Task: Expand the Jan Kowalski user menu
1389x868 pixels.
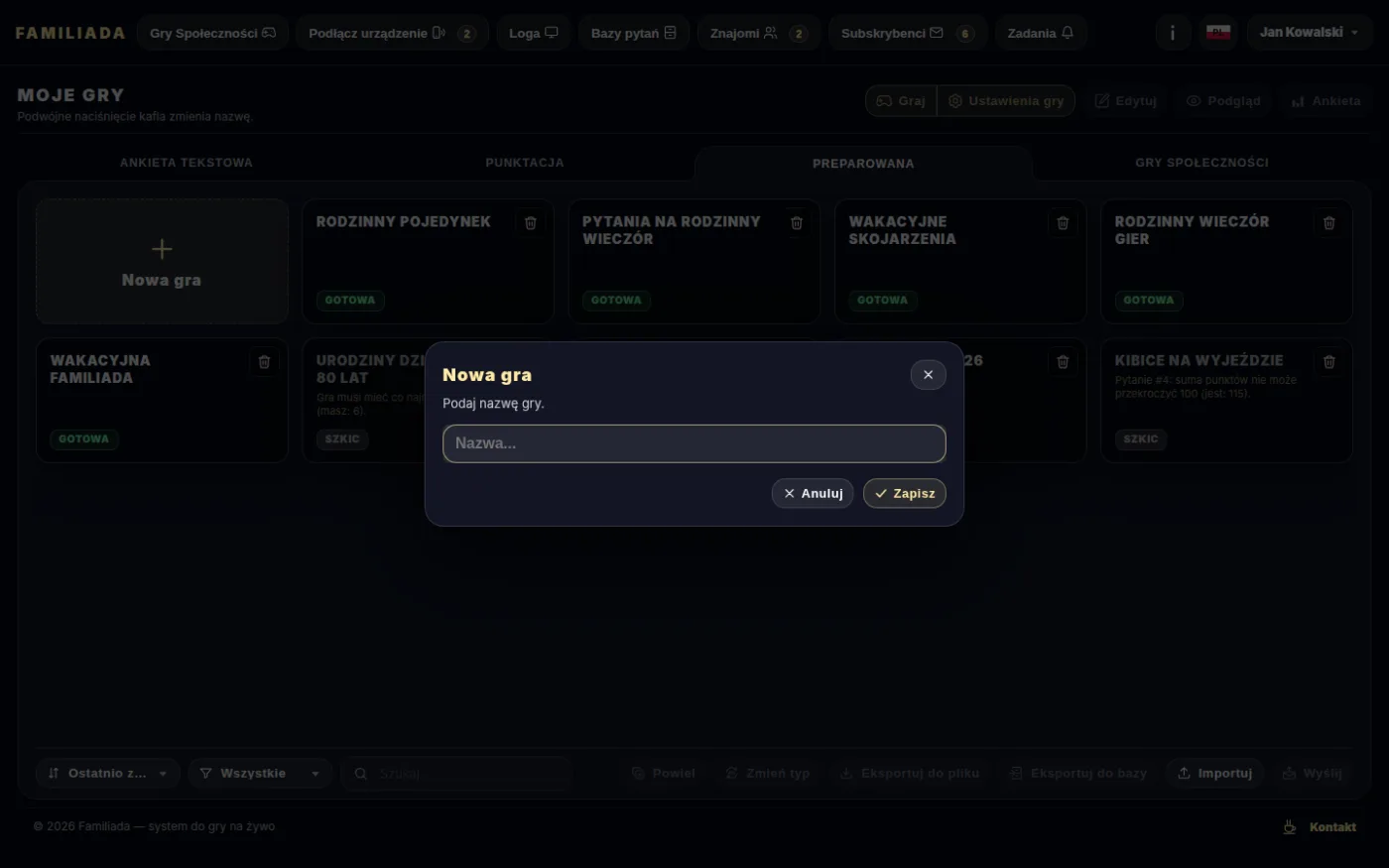Action: click(1310, 33)
